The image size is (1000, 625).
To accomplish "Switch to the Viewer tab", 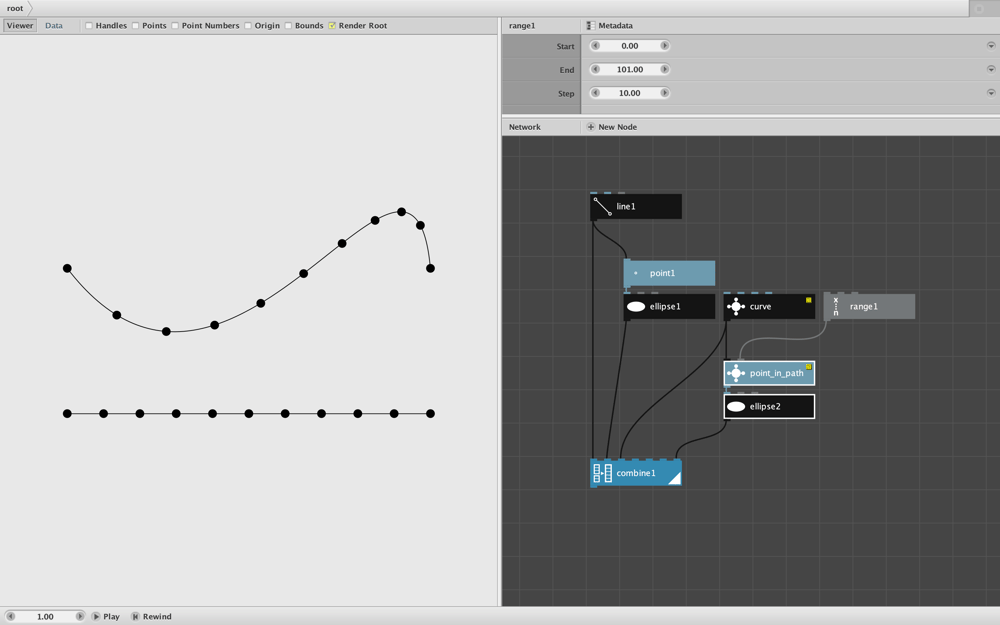I will 20,26.
